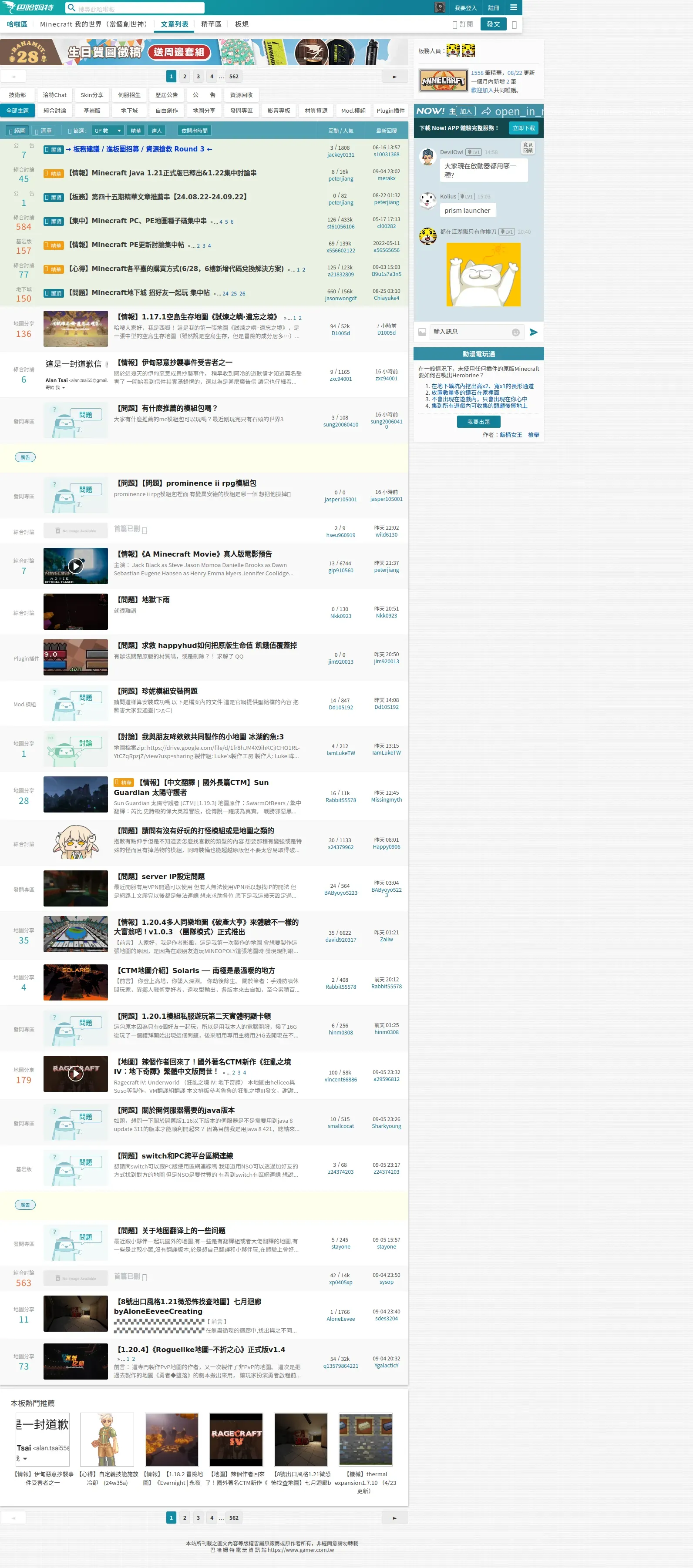The image size is (693, 1568).
Task: Select the 地圖分享 subboard tab
Action: click(x=204, y=111)
